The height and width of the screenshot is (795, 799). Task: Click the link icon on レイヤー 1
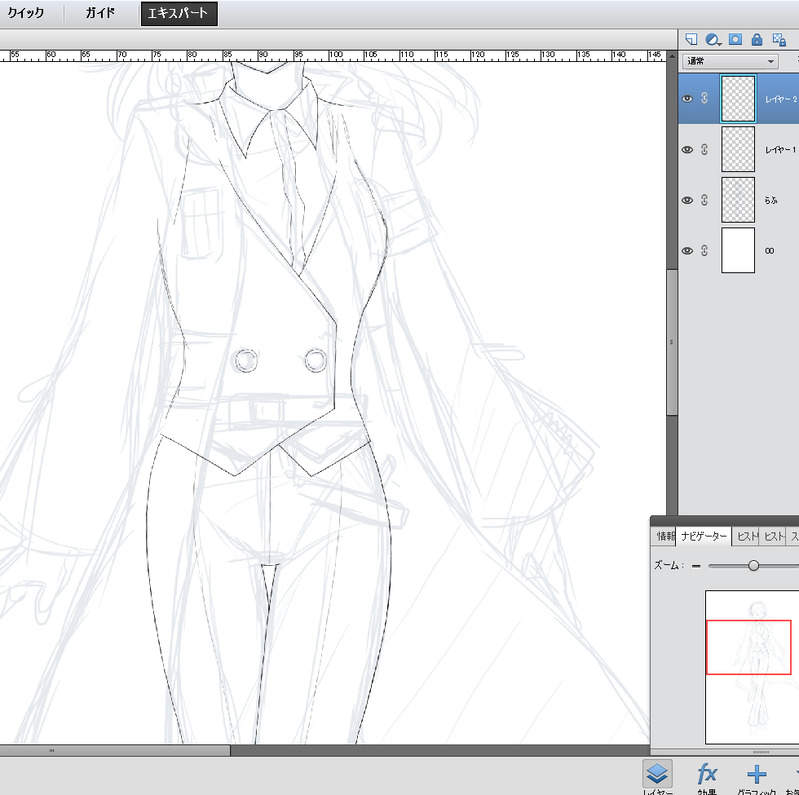[x=704, y=149]
